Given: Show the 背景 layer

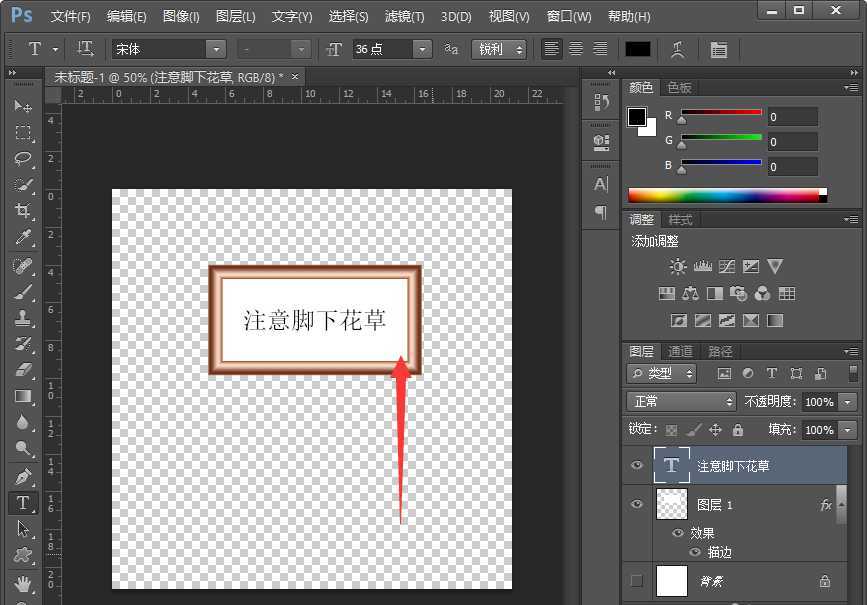Looking at the screenshot, I should pyautogui.click(x=637, y=581).
